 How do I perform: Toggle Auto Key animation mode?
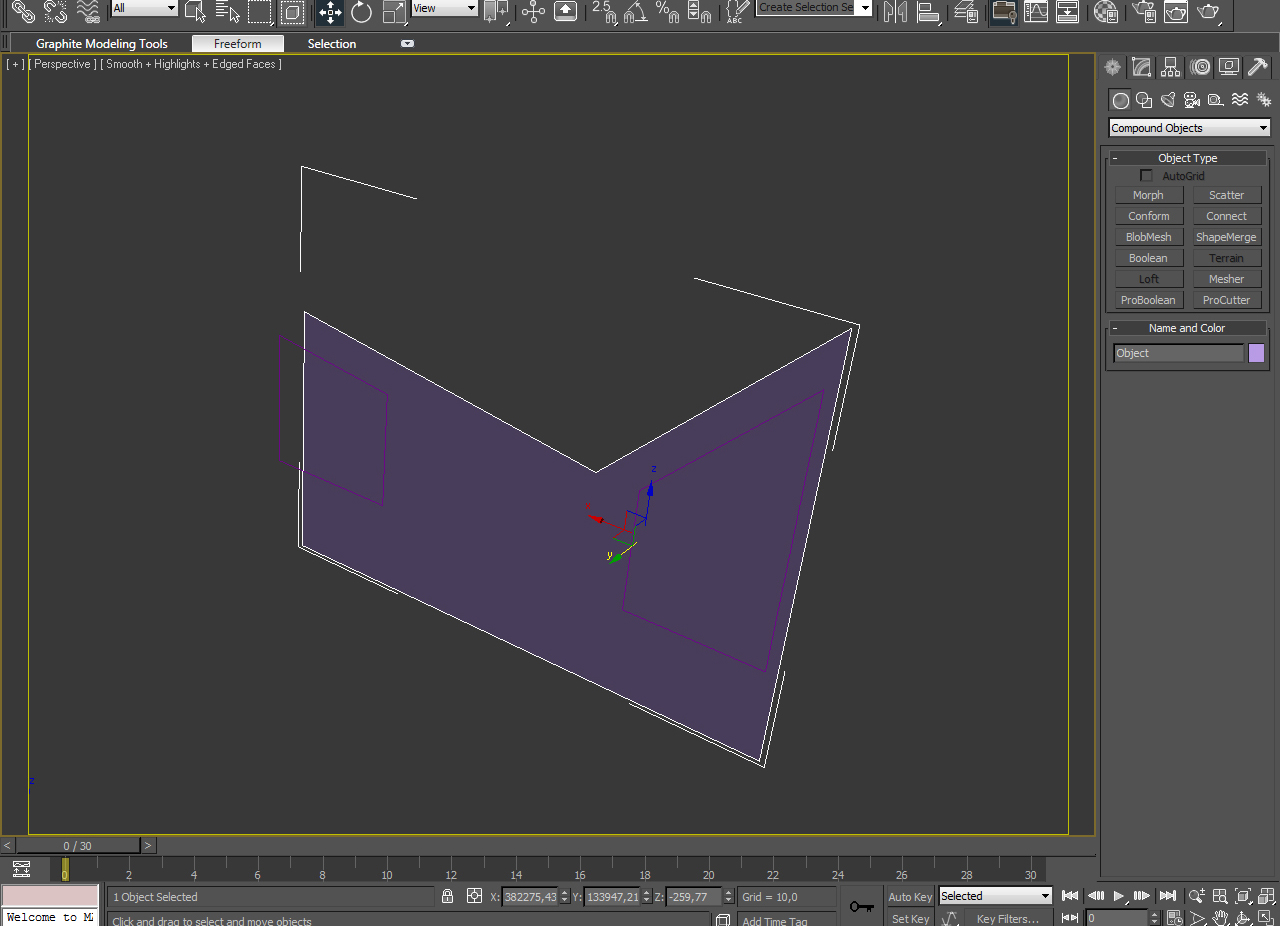click(x=910, y=897)
